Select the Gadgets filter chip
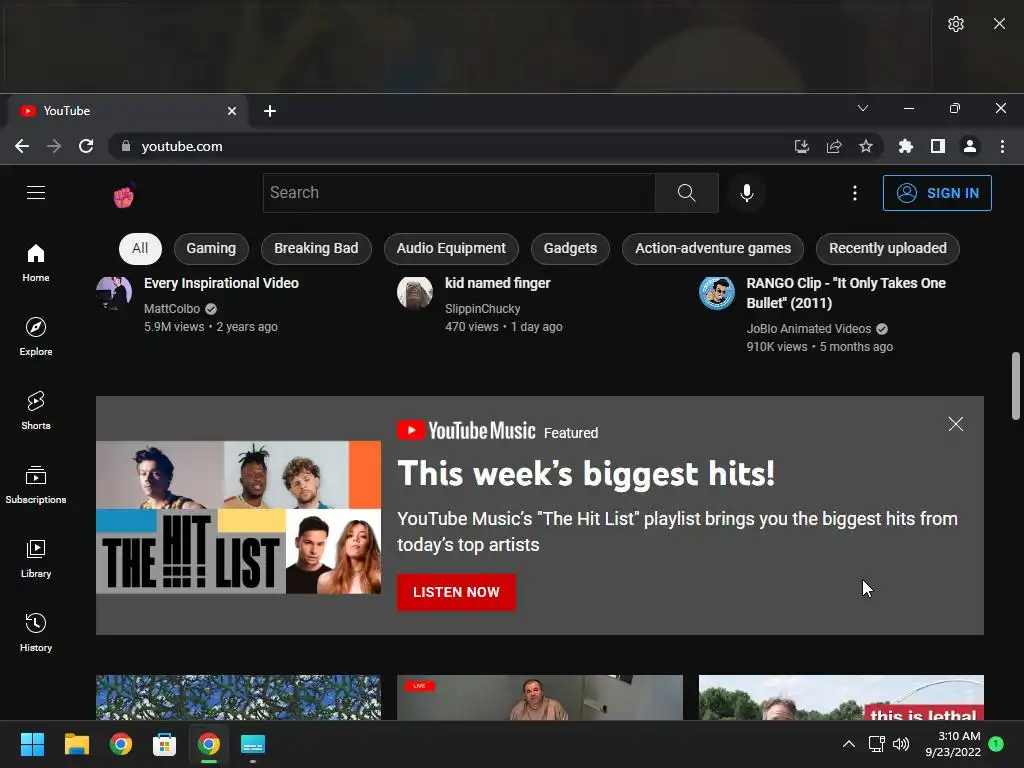 click(570, 248)
